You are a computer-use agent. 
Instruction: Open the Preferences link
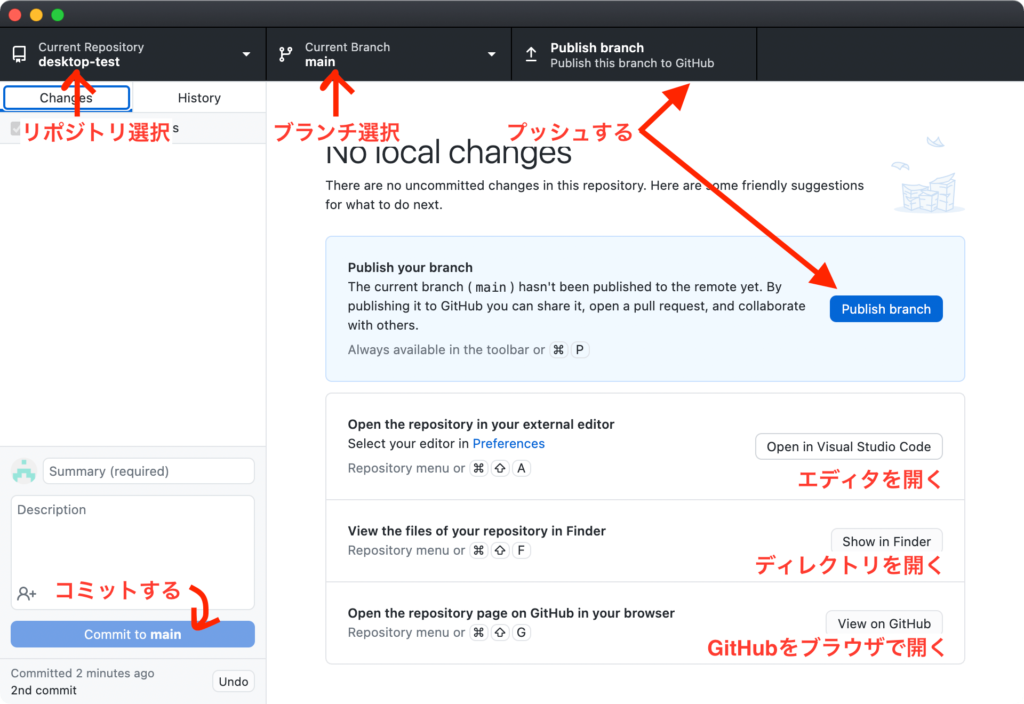click(x=508, y=443)
